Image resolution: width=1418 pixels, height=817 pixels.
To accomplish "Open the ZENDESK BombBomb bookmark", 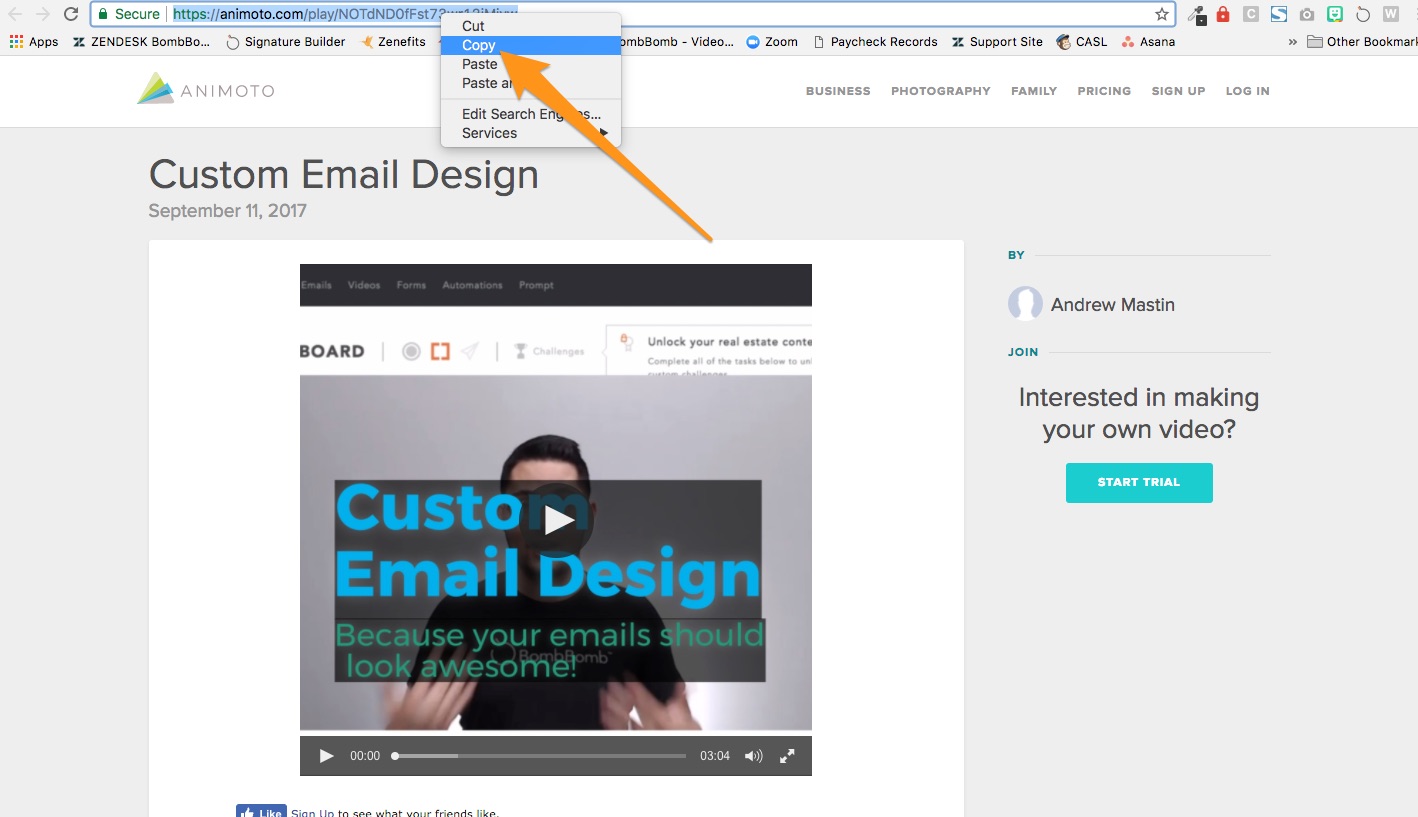I will (x=140, y=42).
